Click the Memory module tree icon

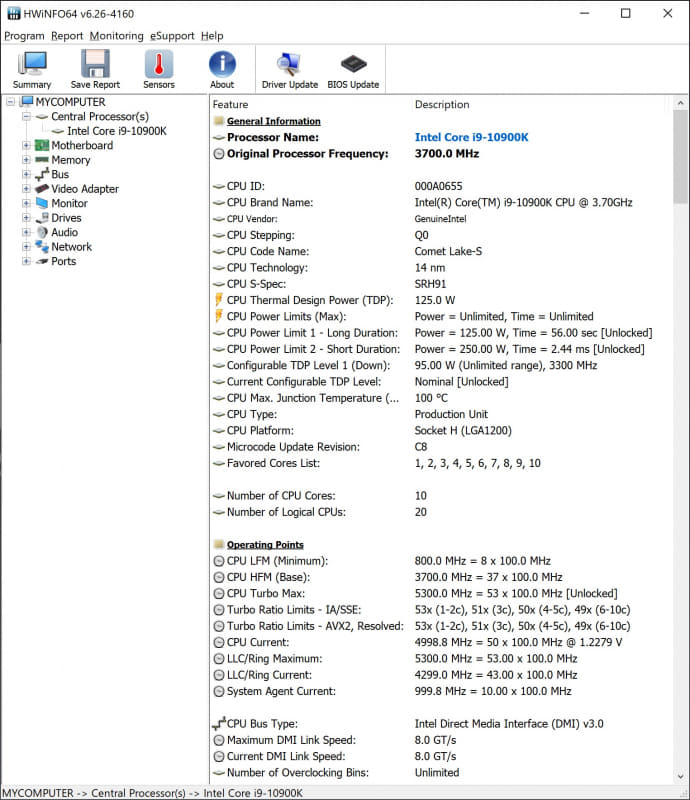42,160
